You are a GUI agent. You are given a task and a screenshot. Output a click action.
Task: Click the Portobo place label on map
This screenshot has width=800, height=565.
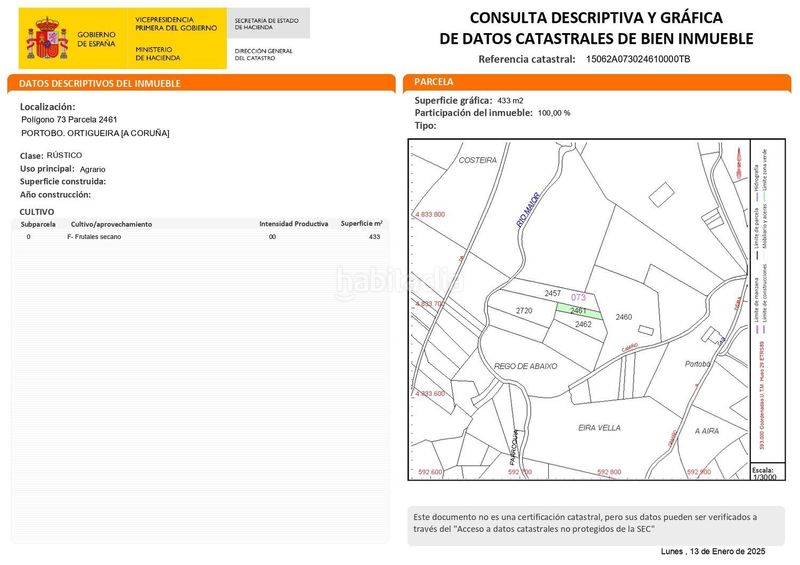tap(697, 364)
